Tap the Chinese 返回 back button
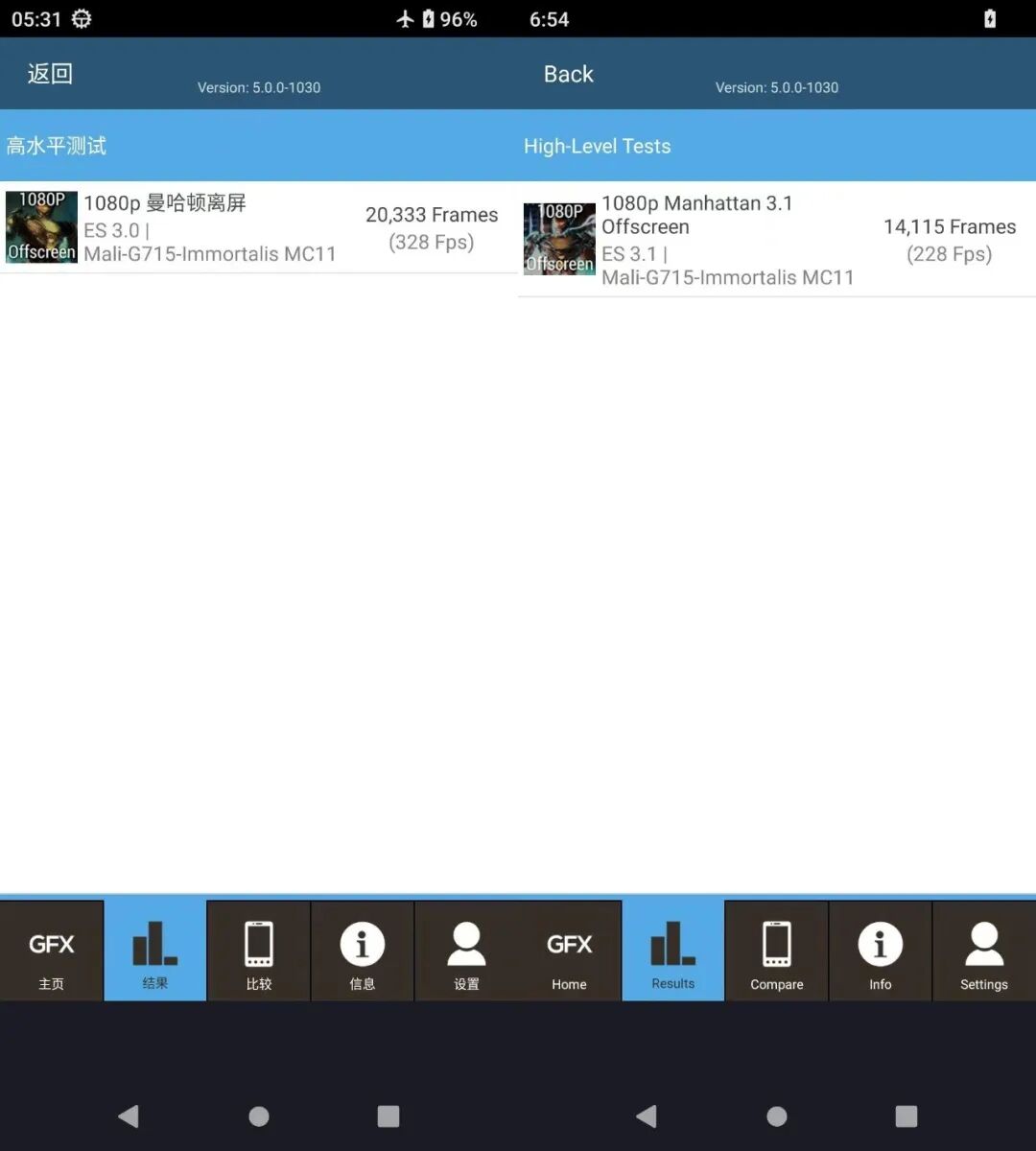Viewport: 1036px width, 1151px height. [x=50, y=74]
